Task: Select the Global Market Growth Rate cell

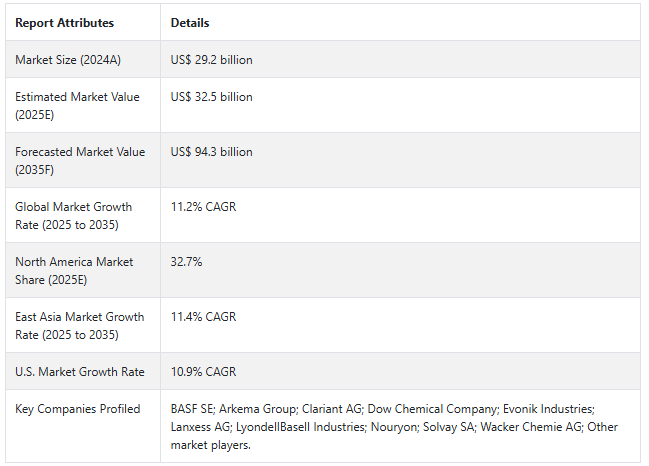Action: coord(73,215)
